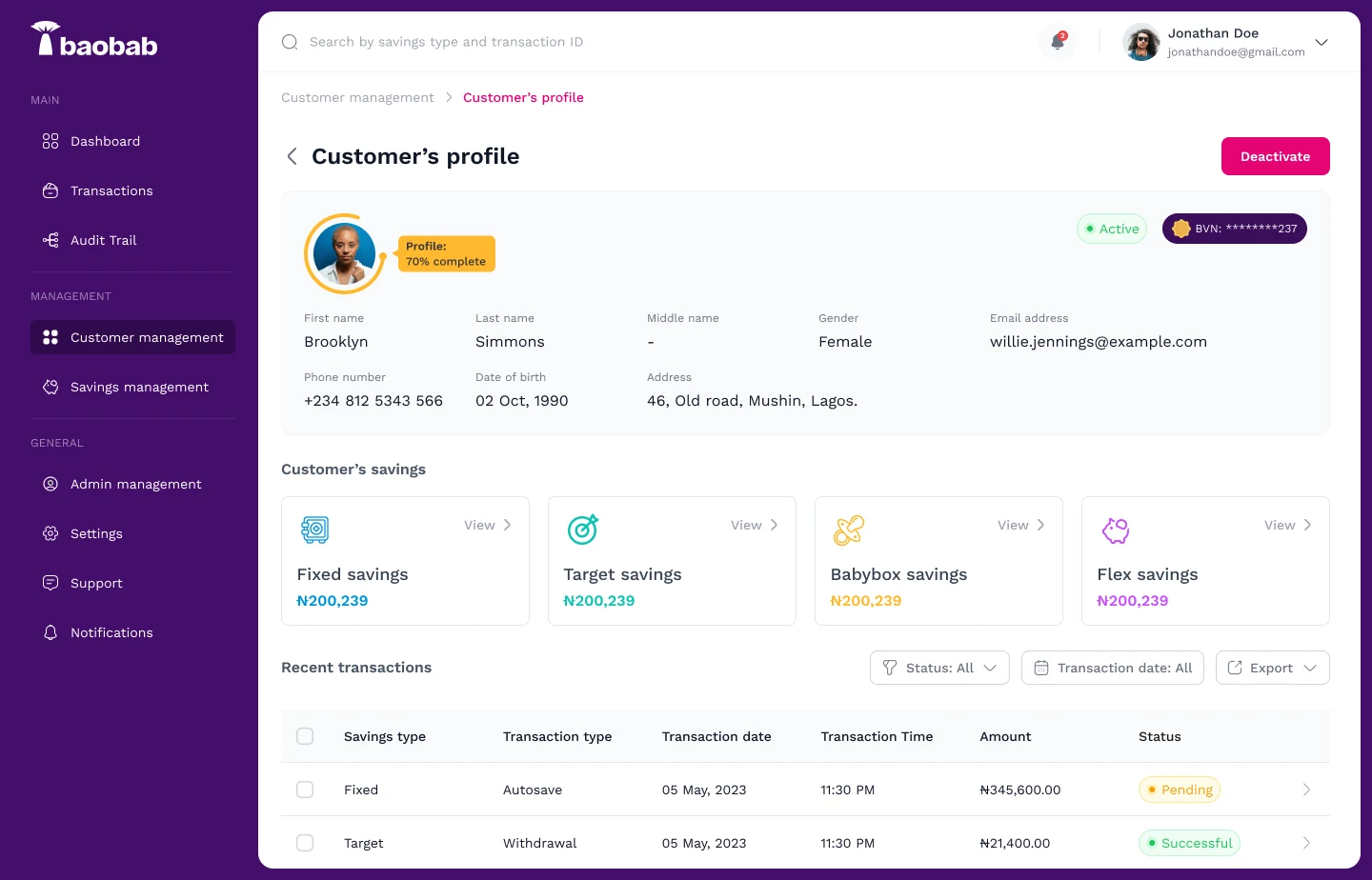Click the Pending status badge

coord(1180,790)
